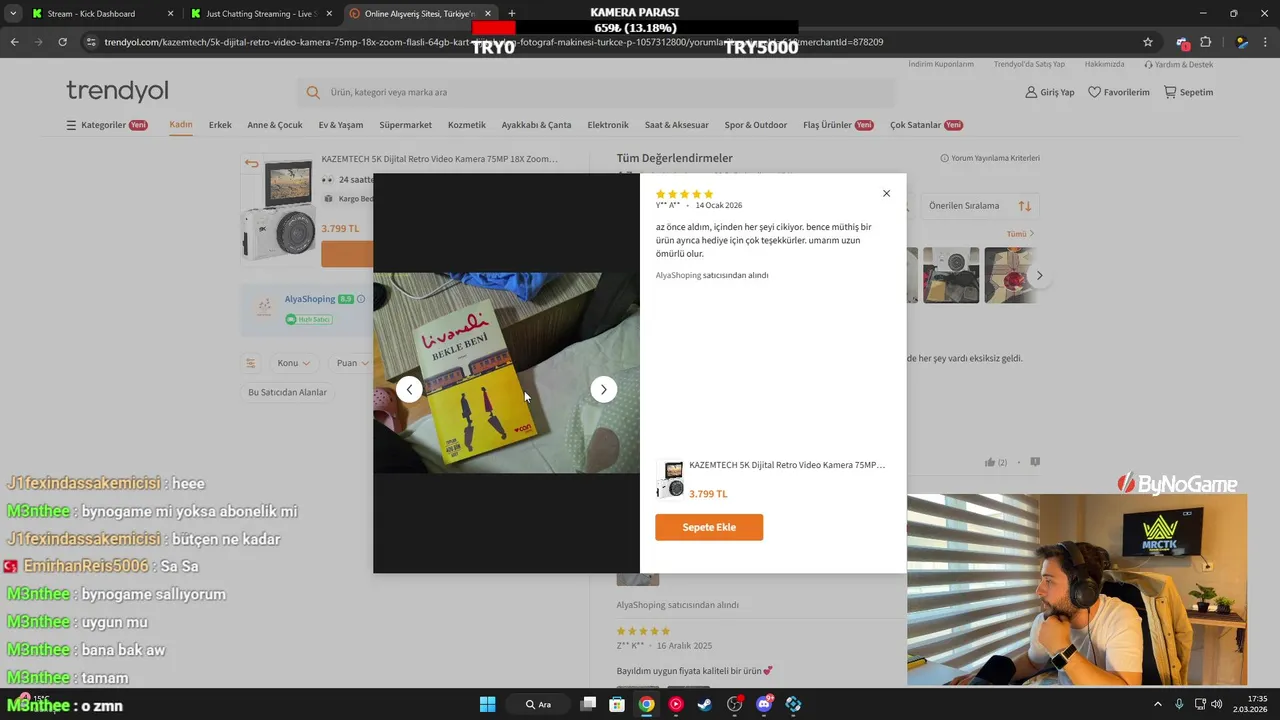Open Ev & Yaşam category
1280x720 pixels.
tap(341, 125)
